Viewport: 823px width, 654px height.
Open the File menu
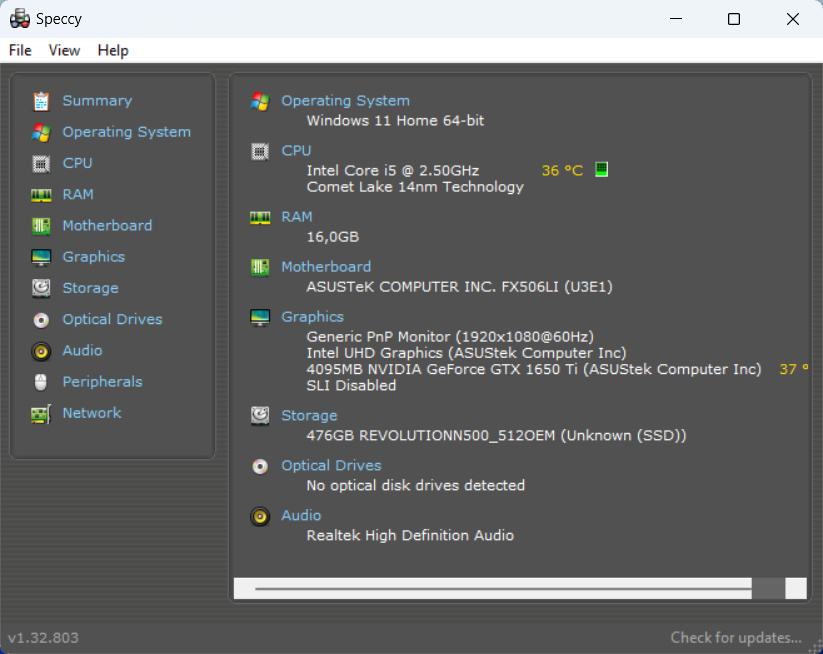pos(20,50)
